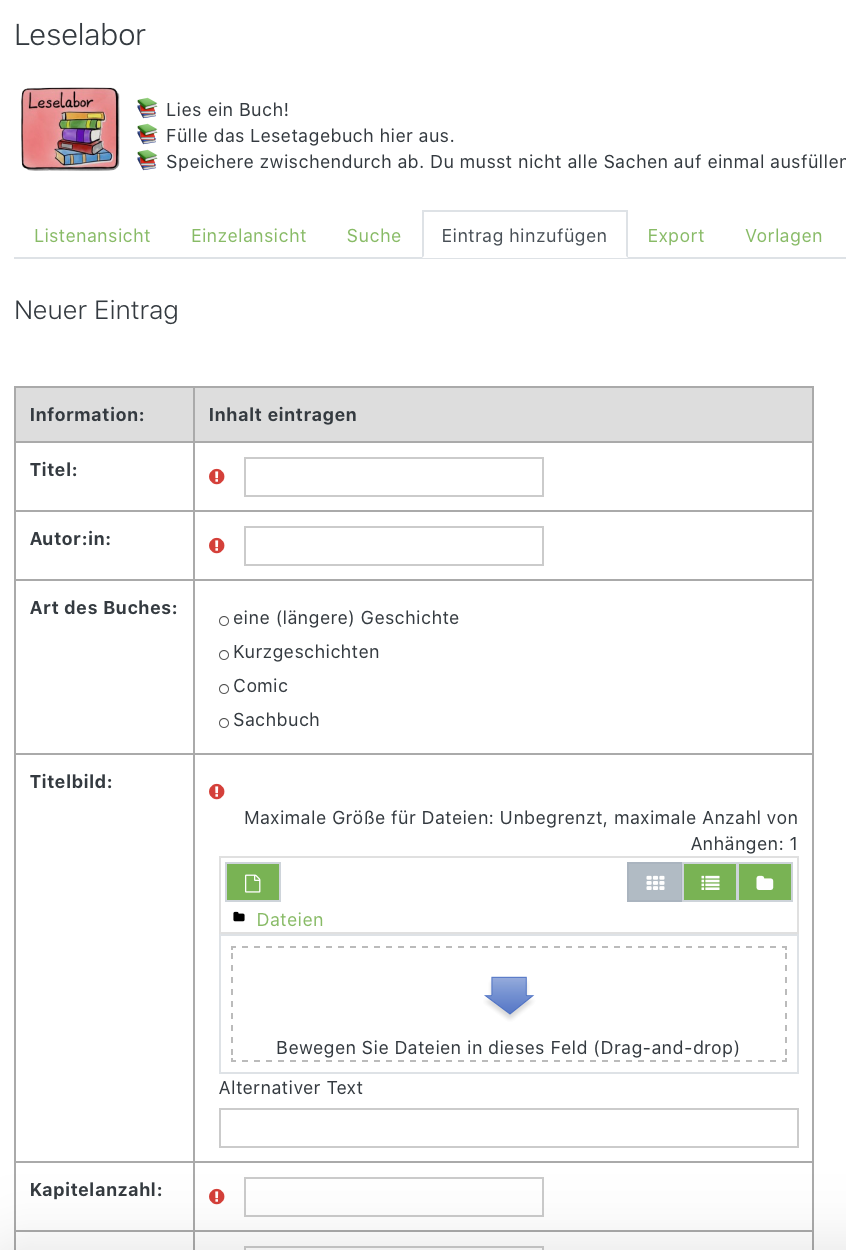
Task: Select the Kurzgeschichten radio option
Action: (224, 655)
